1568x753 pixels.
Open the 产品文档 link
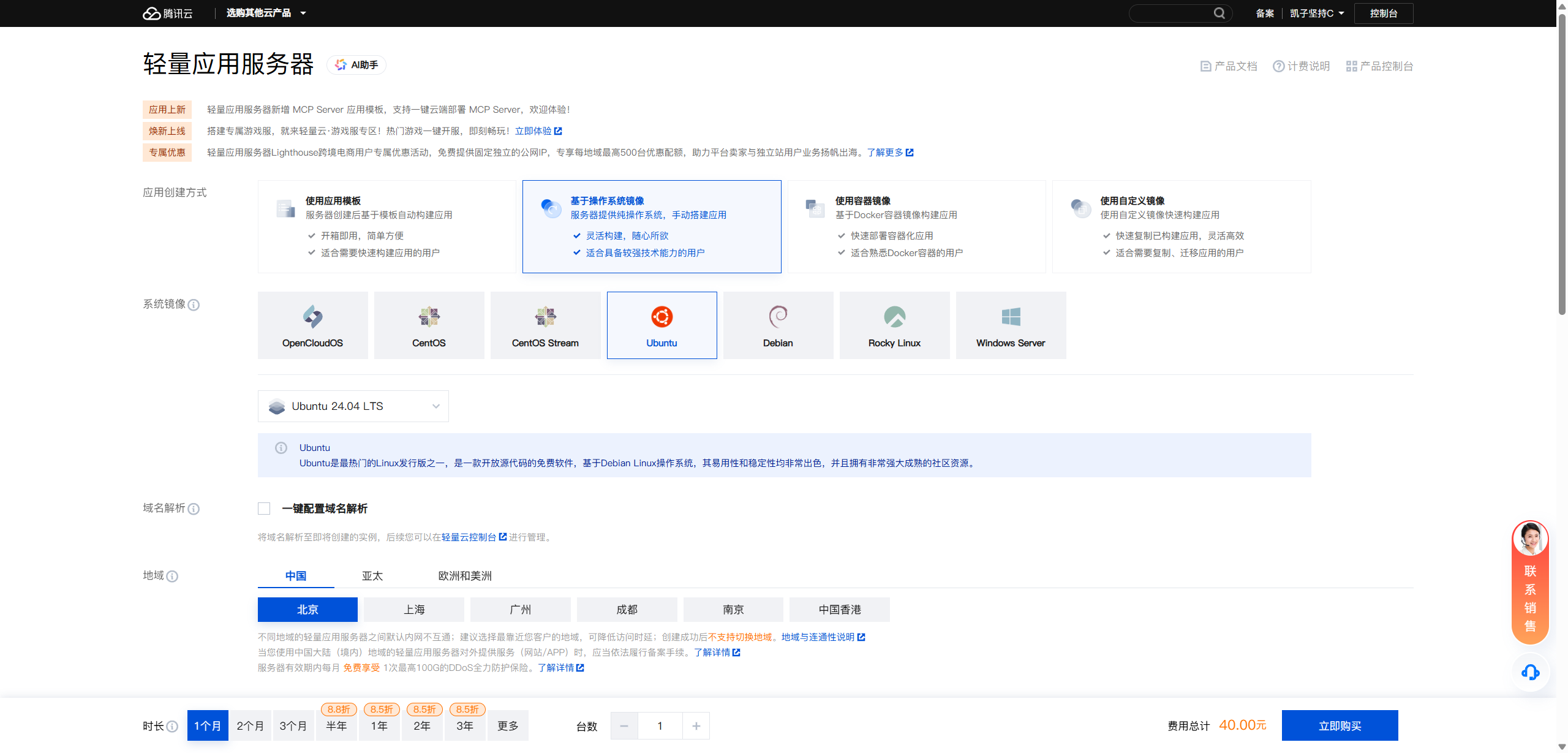coord(1229,66)
